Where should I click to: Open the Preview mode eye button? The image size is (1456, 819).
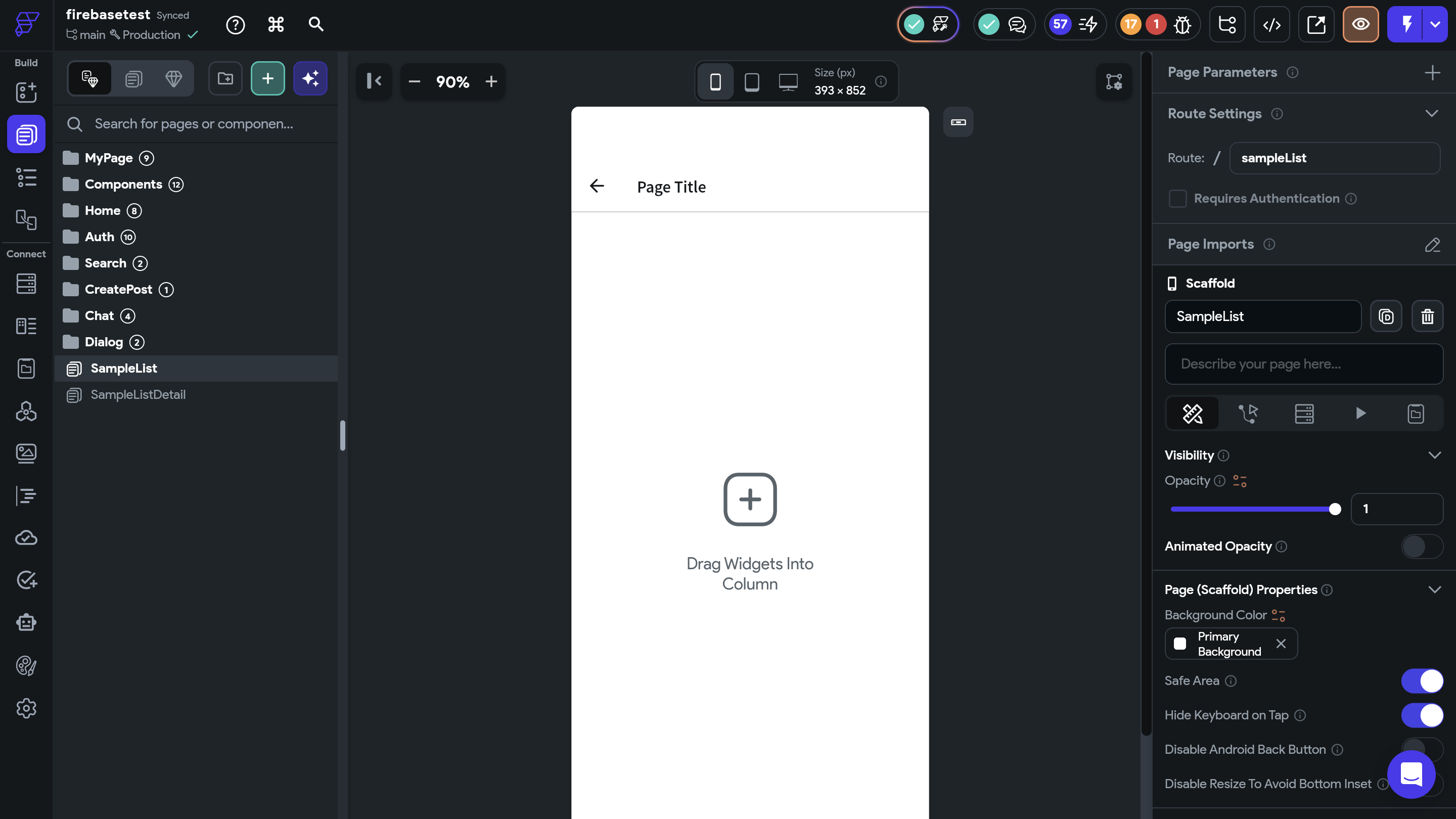pyautogui.click(x=1360, y=24)
